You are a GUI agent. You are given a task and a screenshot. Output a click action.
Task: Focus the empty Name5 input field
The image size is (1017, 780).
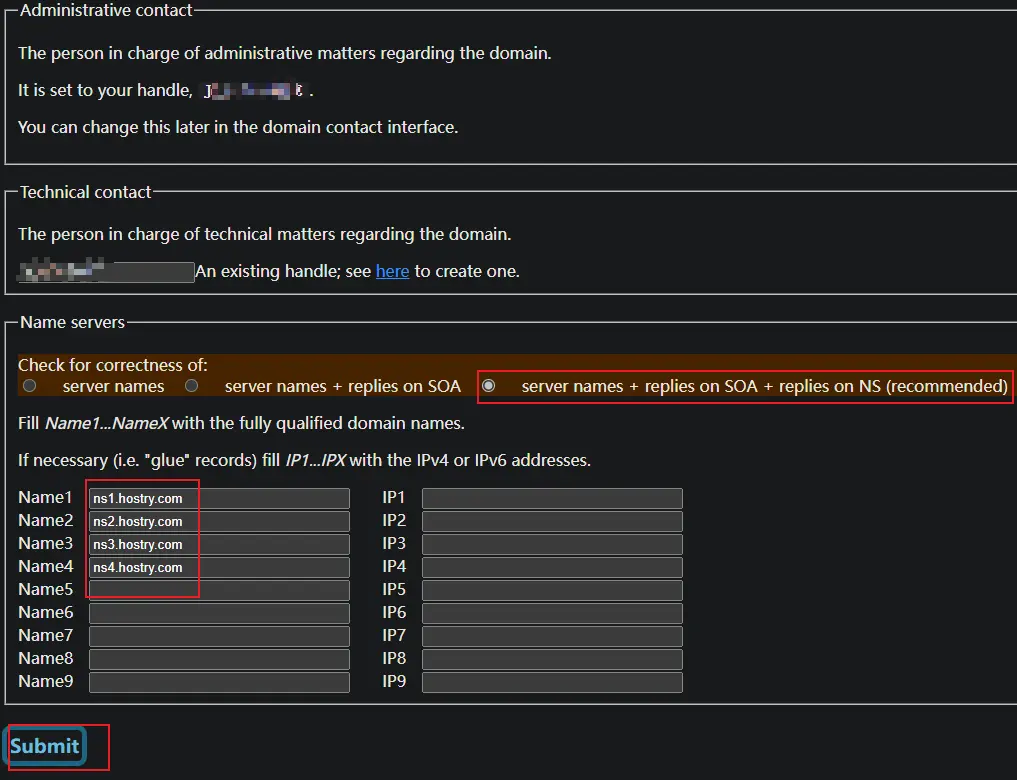pos(219,590)
